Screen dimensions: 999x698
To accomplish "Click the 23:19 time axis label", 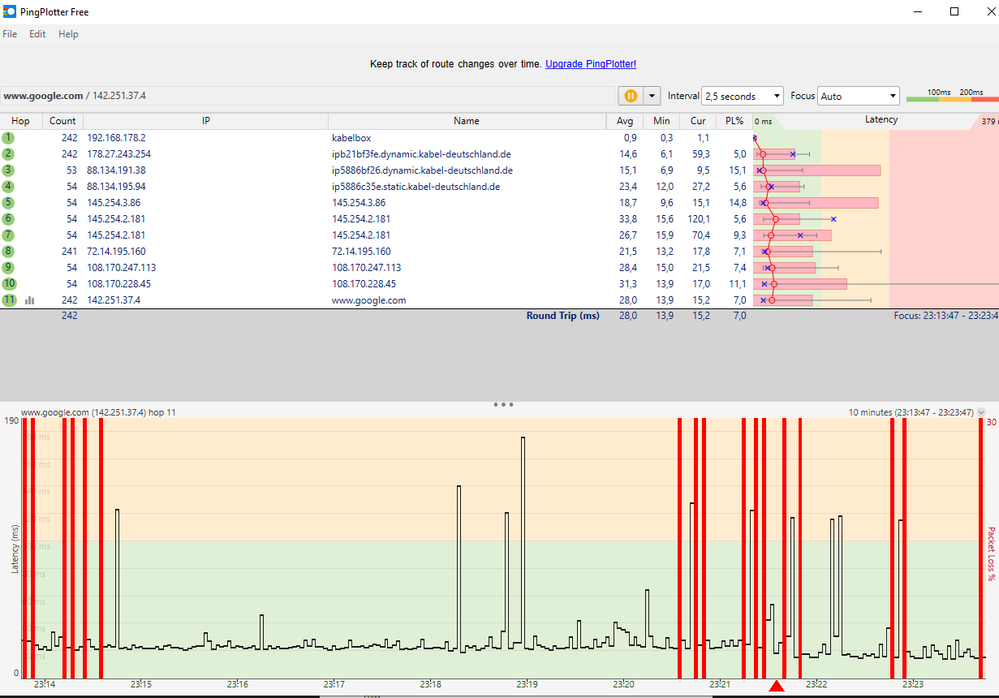I will [x=527, y=685].
